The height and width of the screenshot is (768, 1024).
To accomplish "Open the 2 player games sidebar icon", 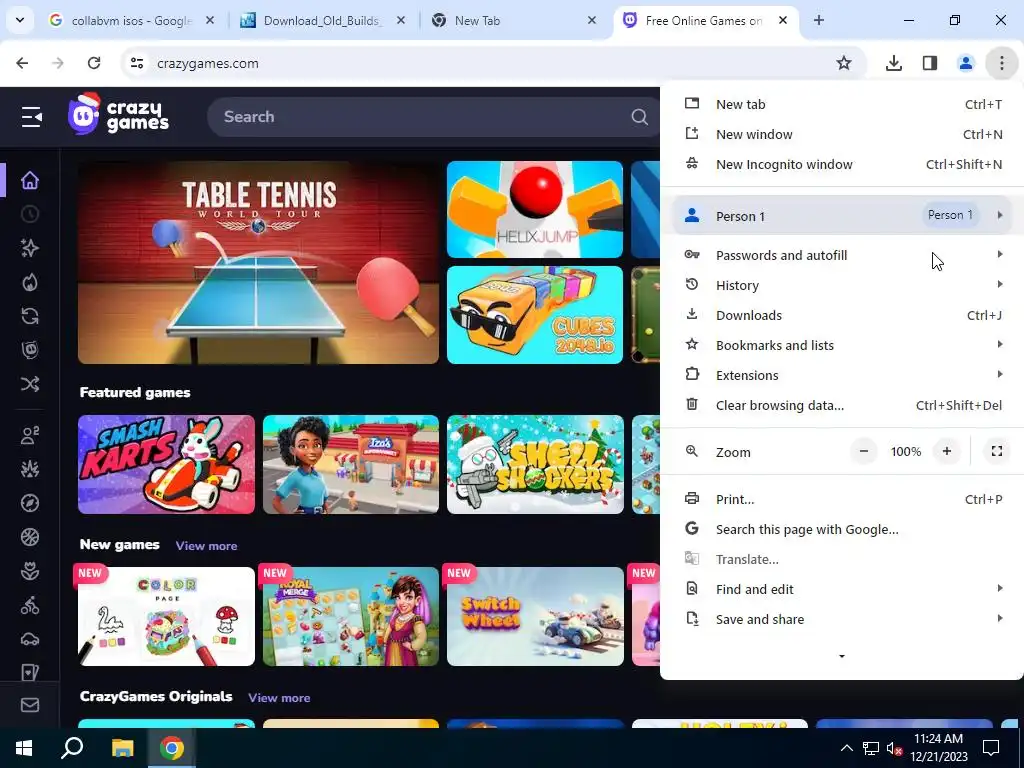I will tap(30, 435).
